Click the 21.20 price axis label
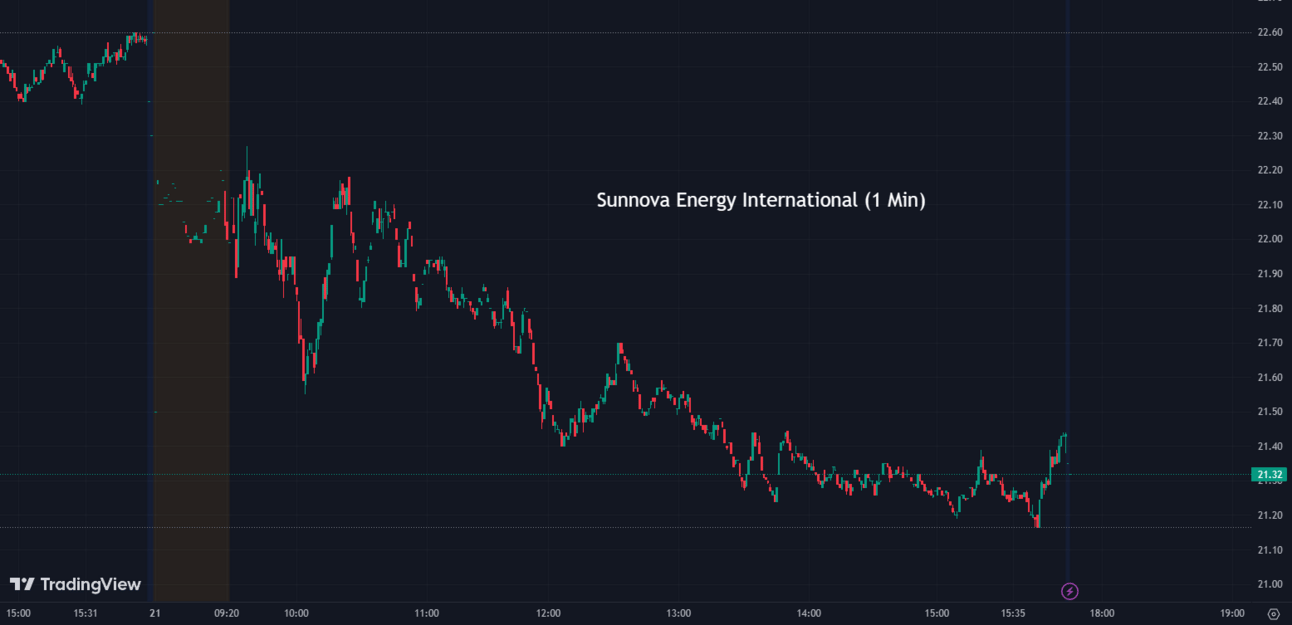This screenshot has width=1292, height=625. [x=1270, y=515]
